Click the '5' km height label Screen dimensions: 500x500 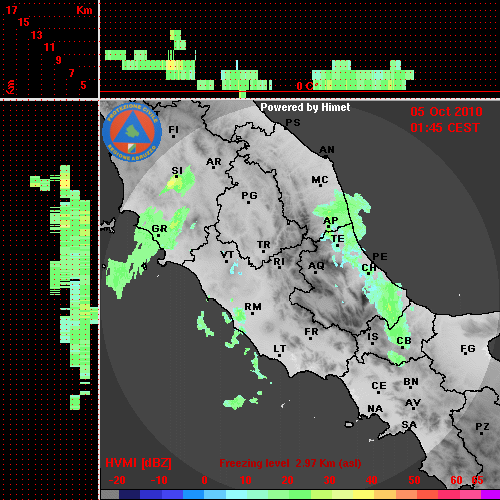point(83,85)
